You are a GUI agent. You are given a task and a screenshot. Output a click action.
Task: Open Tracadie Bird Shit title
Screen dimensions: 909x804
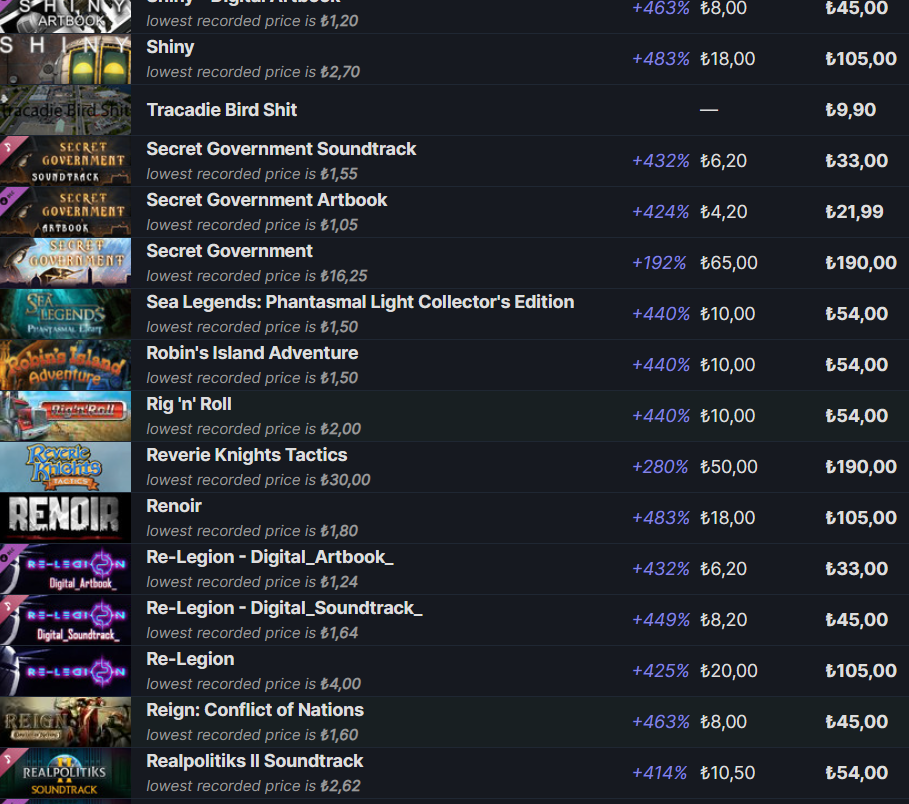pyautogui.click(x=221, y=110)
